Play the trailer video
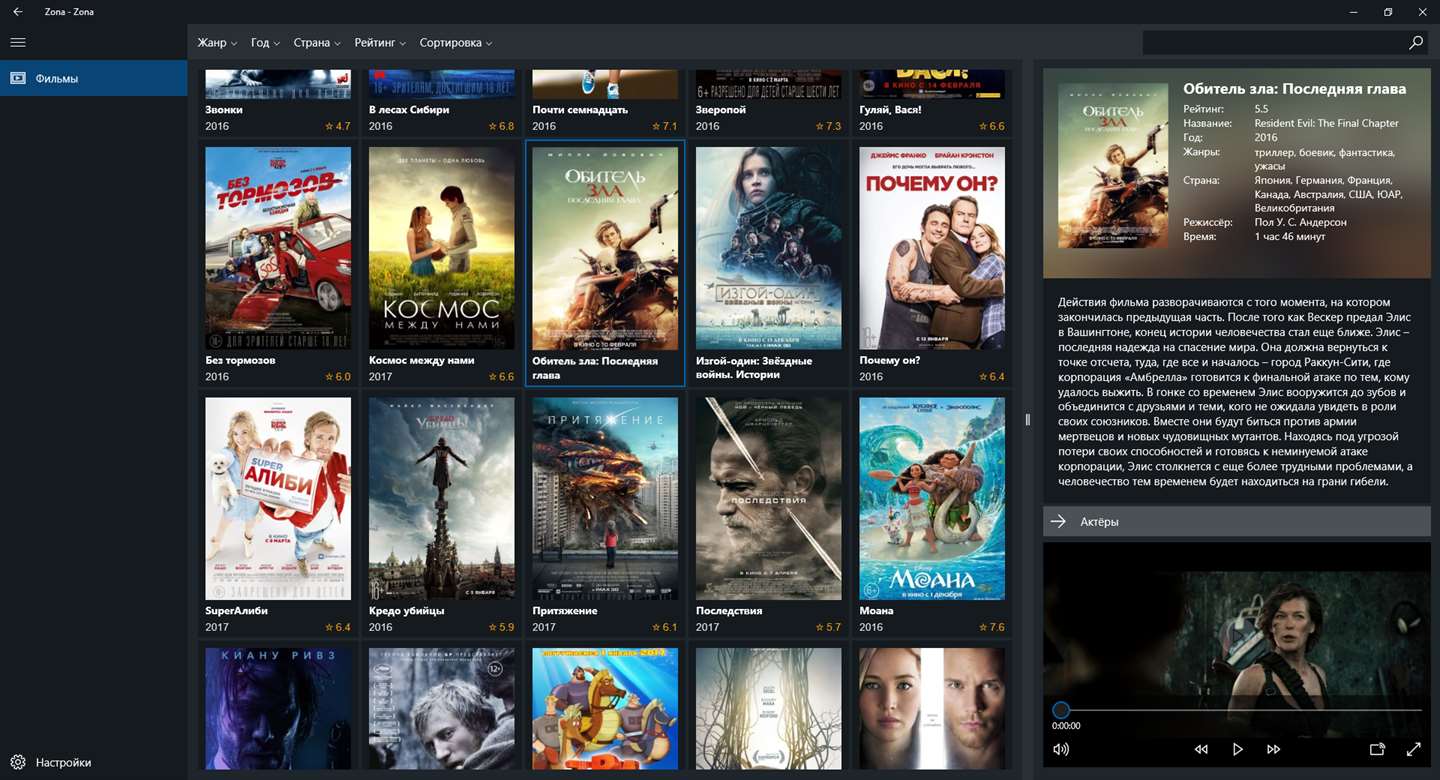1440x780 pixels. [x=1237, y=749]
